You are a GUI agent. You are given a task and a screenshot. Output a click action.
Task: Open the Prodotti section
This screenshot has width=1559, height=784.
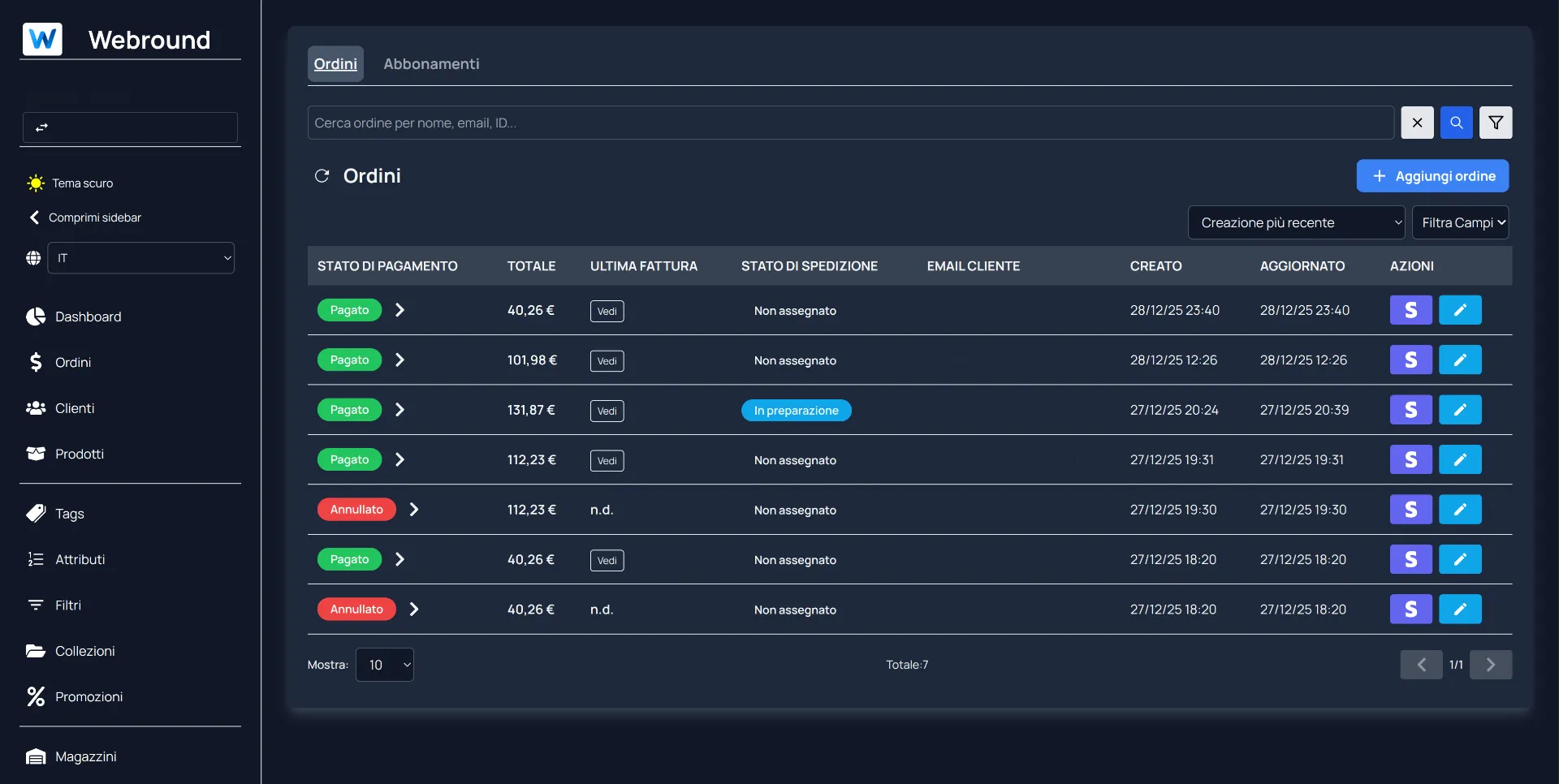(x=79, y=454)
